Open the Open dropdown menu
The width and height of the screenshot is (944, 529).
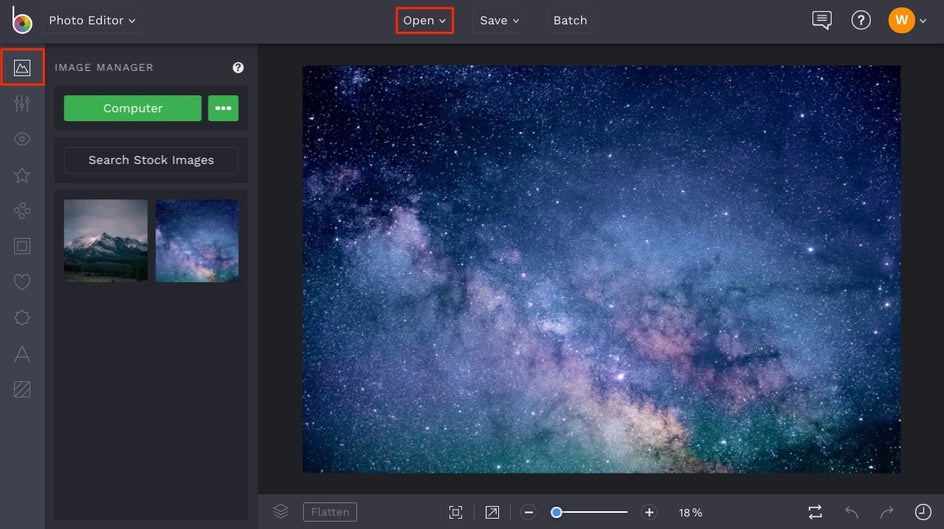click(424, 20)
